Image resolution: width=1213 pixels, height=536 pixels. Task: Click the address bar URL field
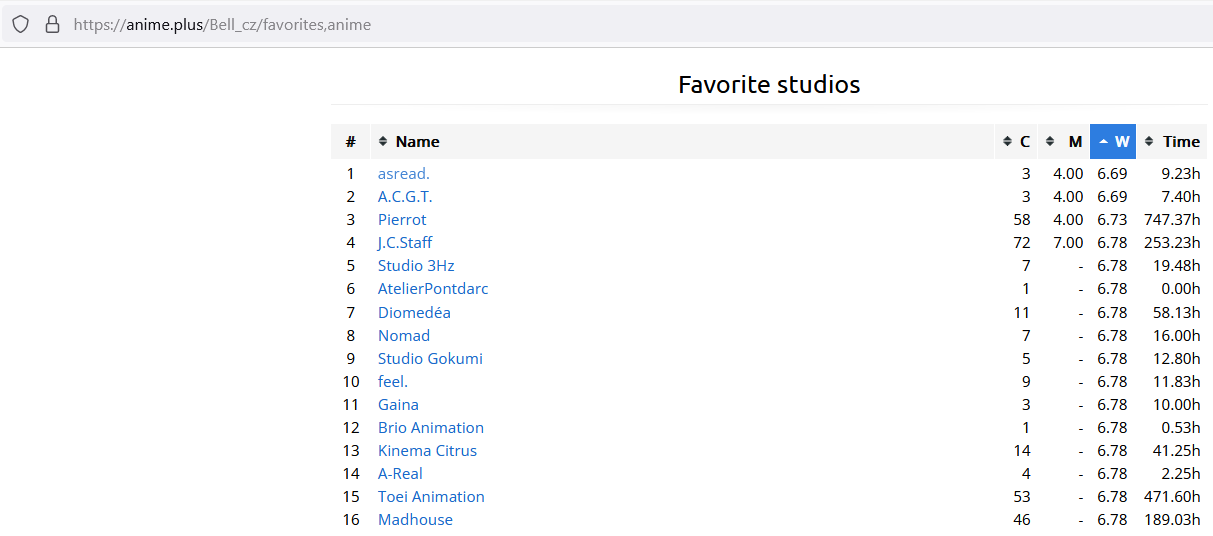pyautogui.click(x=600, y=24)
